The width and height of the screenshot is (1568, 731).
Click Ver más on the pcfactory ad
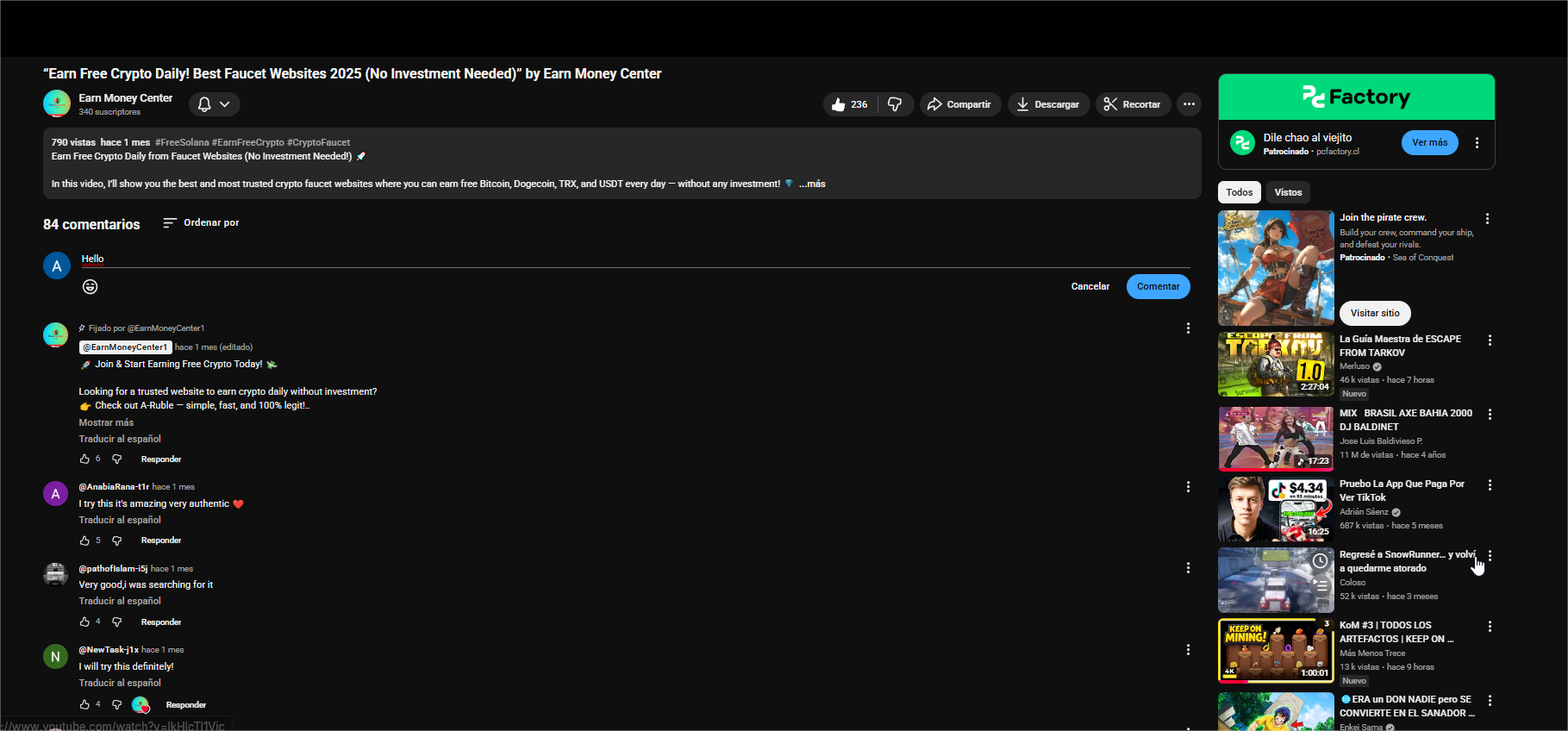(1429, 143)
